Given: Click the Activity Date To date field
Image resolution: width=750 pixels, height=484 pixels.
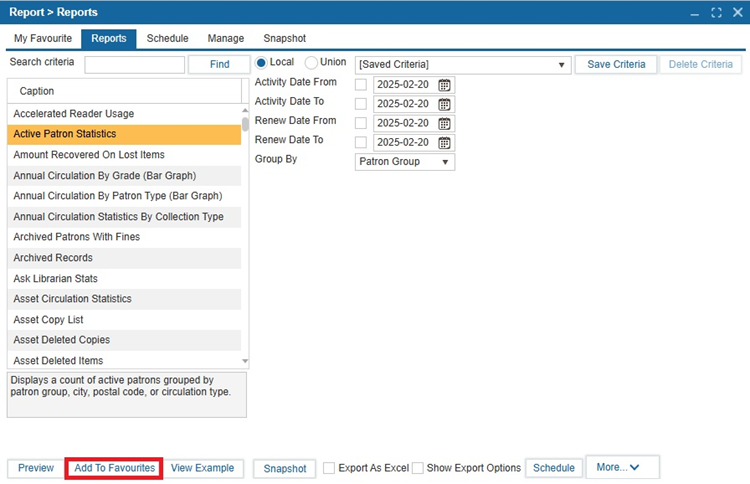Looking at the screenshot, I should pos(406,104).
